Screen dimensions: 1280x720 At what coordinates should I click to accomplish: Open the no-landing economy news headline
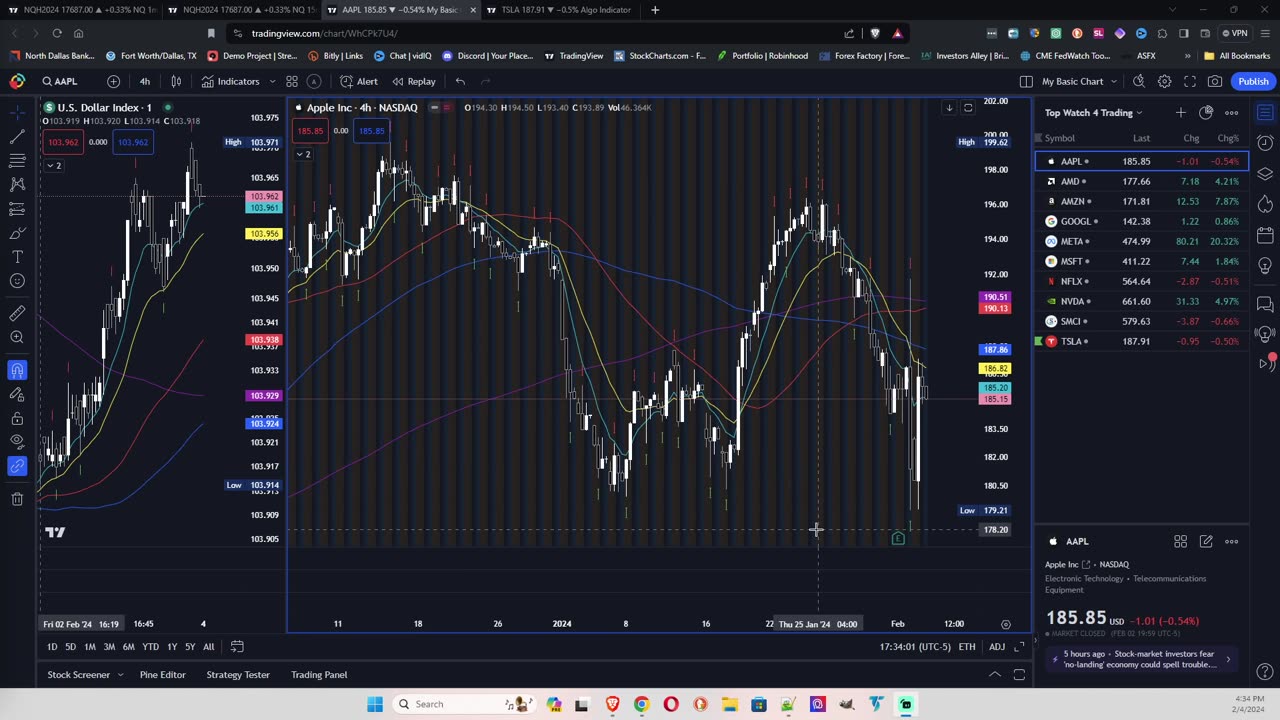coord(1140,659)
